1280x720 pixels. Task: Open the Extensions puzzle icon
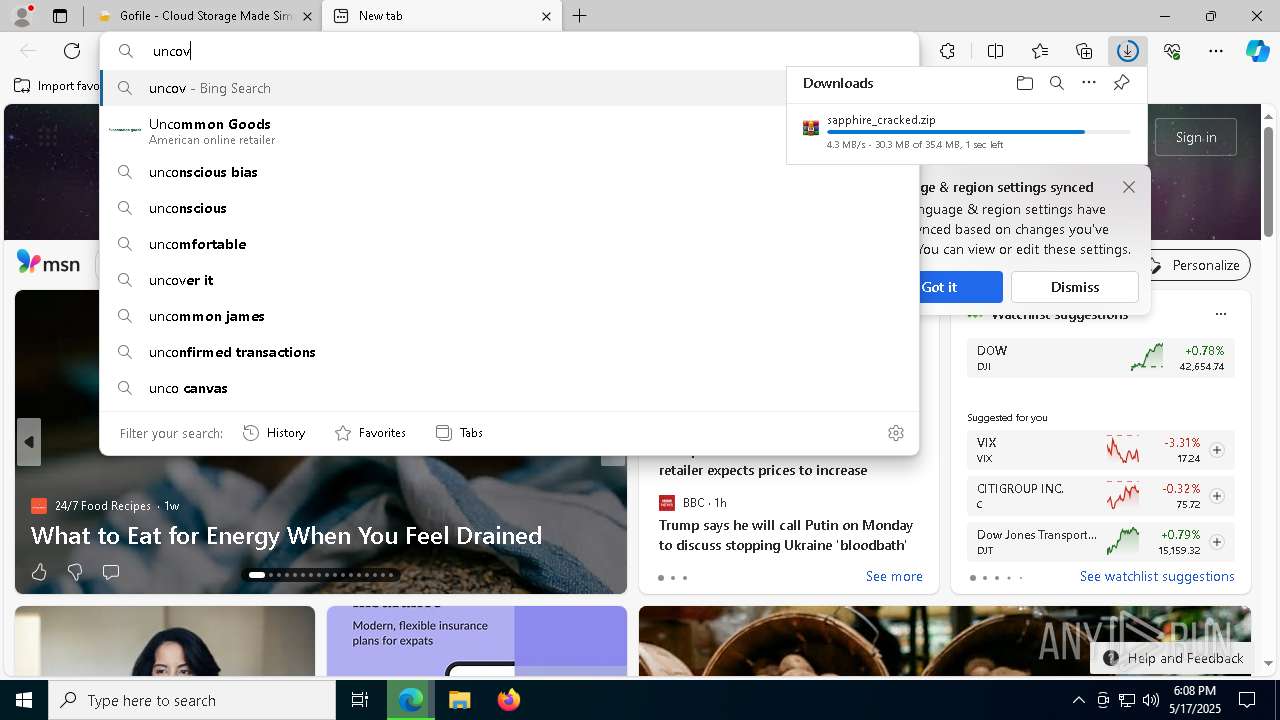(x=947, y=51)
